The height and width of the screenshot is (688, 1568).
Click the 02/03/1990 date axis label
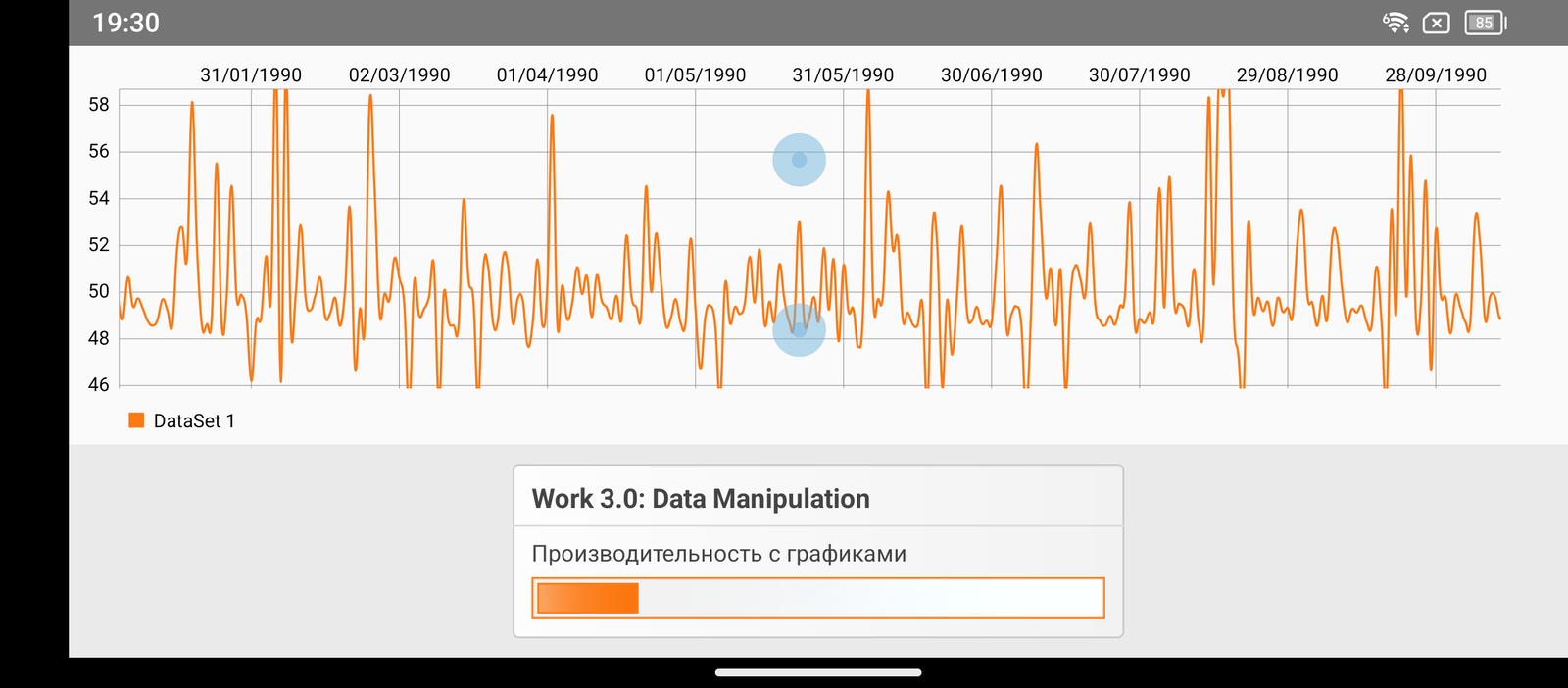[399, 75]
